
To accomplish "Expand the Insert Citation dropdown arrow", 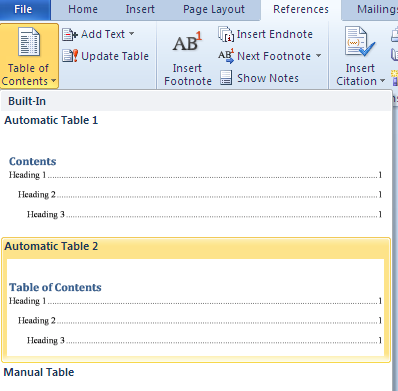I will [382, 81].
